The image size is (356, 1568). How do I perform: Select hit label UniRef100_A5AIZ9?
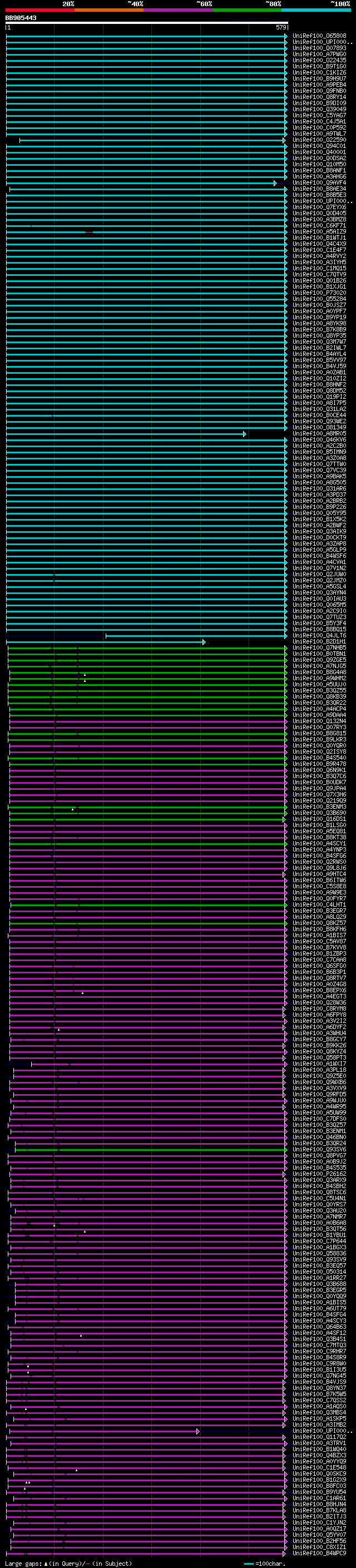point(319,232)
